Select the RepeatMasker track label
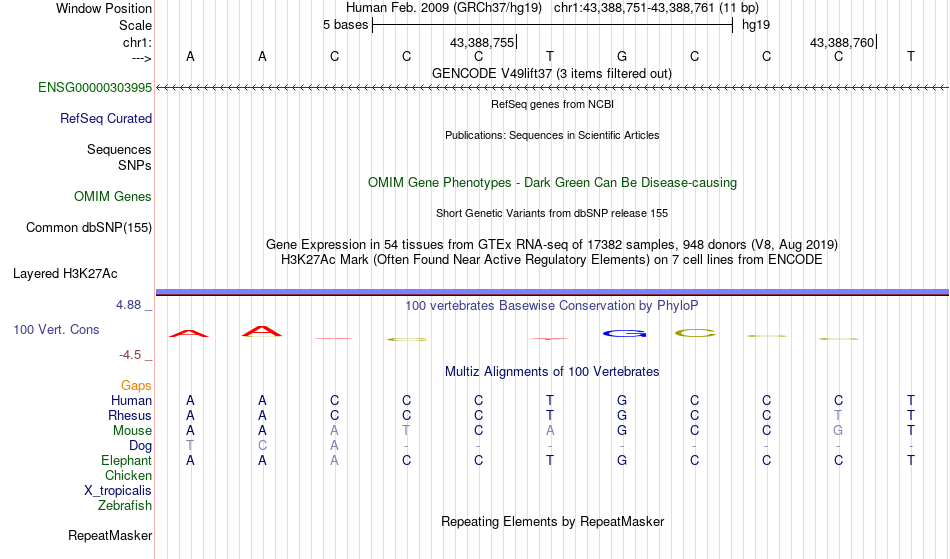 point(110,536)
